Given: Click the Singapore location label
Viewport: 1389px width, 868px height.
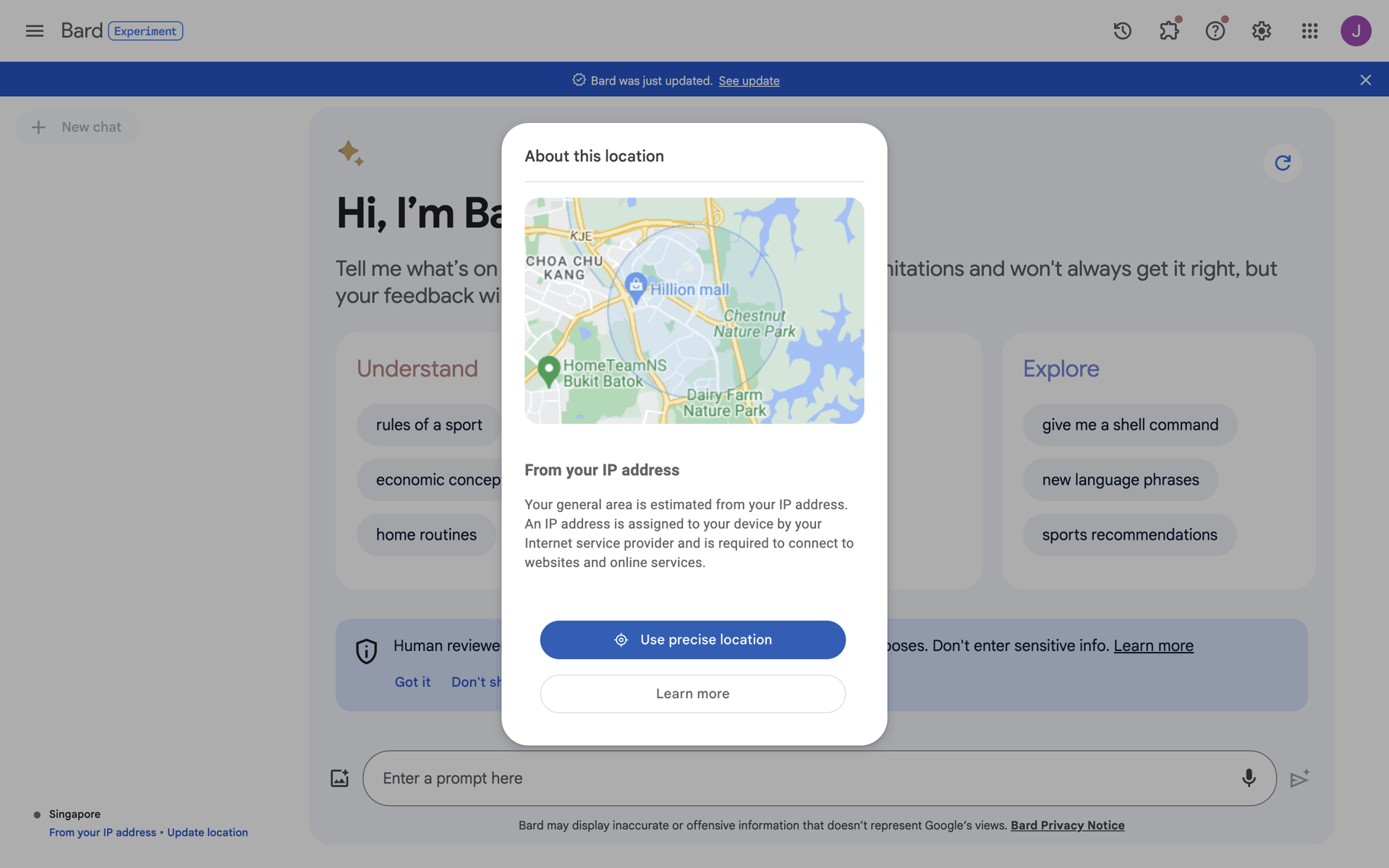Looking at the screenshot, I should 75,814.
